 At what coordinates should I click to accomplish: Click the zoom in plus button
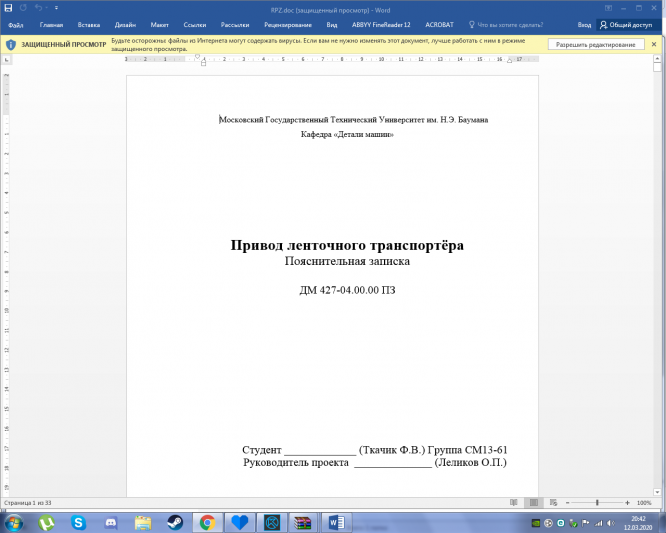(x=627, y=503)
